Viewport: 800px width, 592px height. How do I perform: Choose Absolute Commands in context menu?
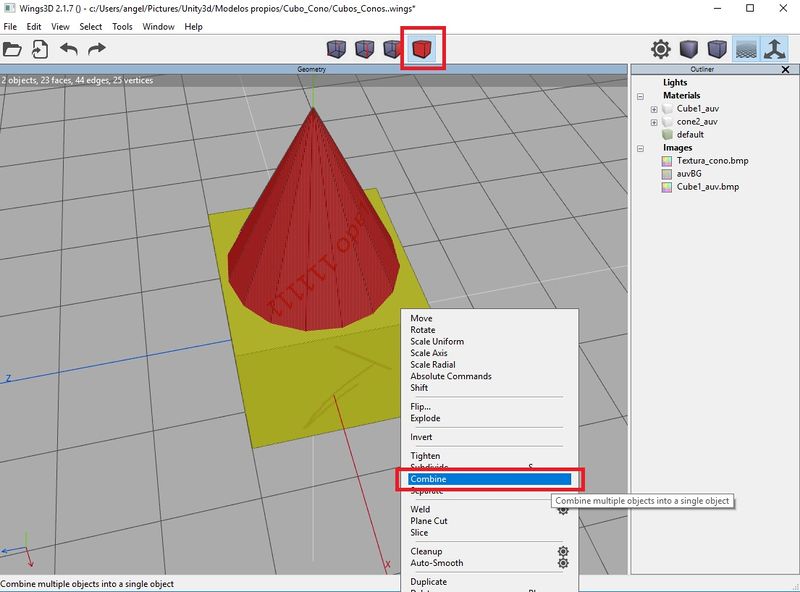[451, 376]
